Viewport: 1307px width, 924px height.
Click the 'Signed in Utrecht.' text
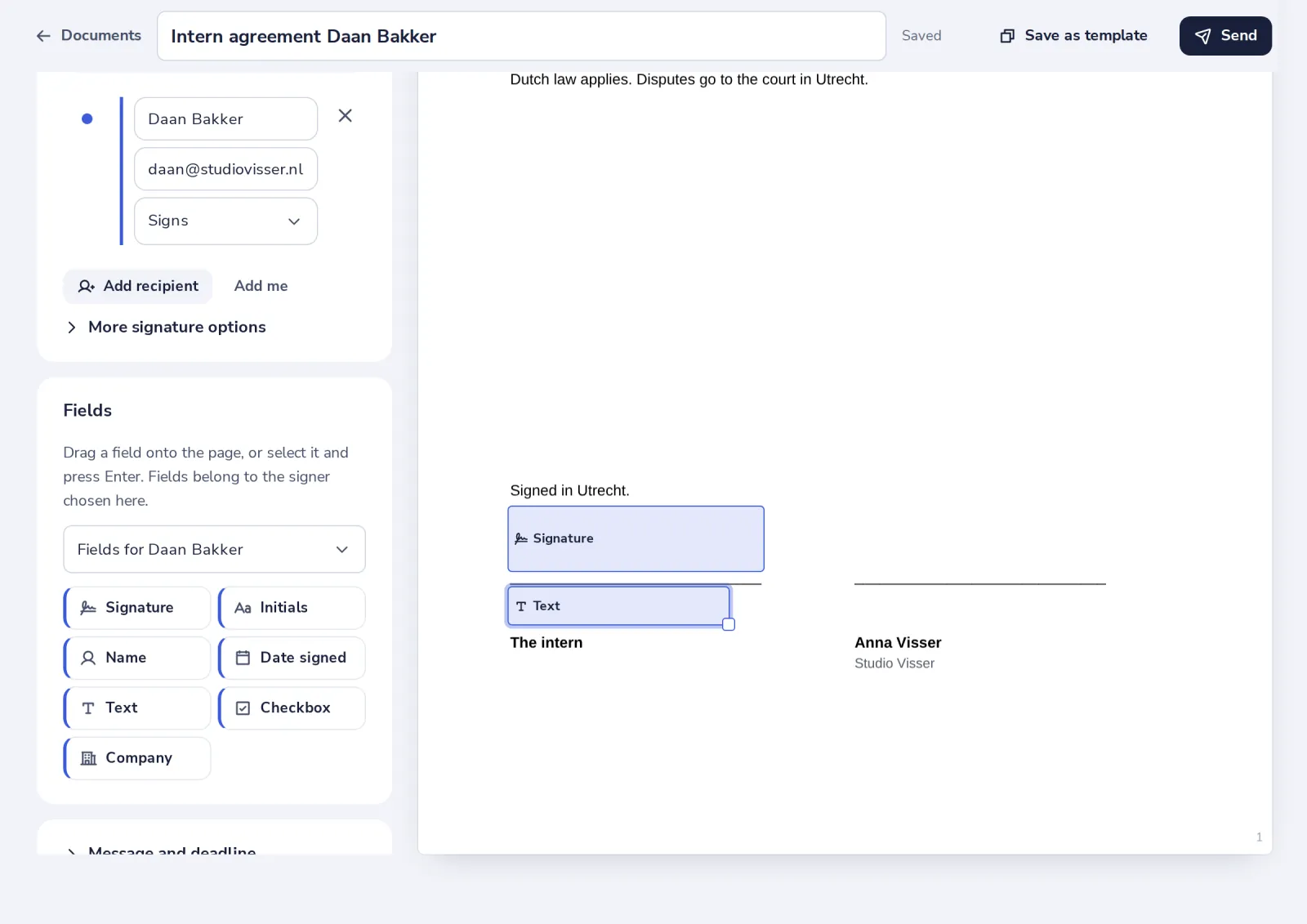click(x=569, y=491)
